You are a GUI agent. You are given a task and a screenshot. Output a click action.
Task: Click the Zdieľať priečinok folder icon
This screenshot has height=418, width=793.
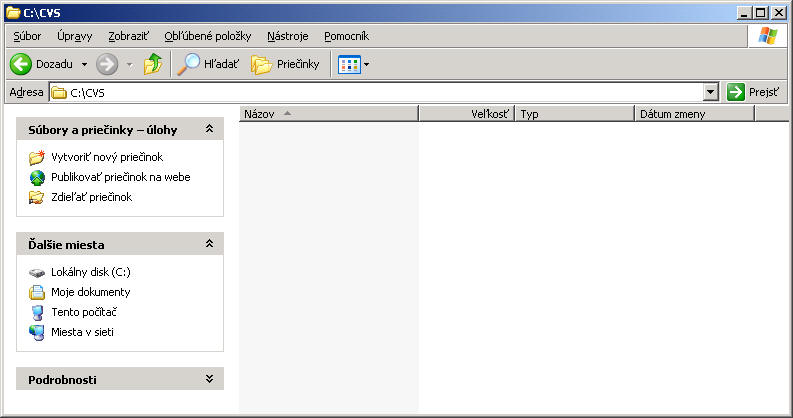[36, 197]
